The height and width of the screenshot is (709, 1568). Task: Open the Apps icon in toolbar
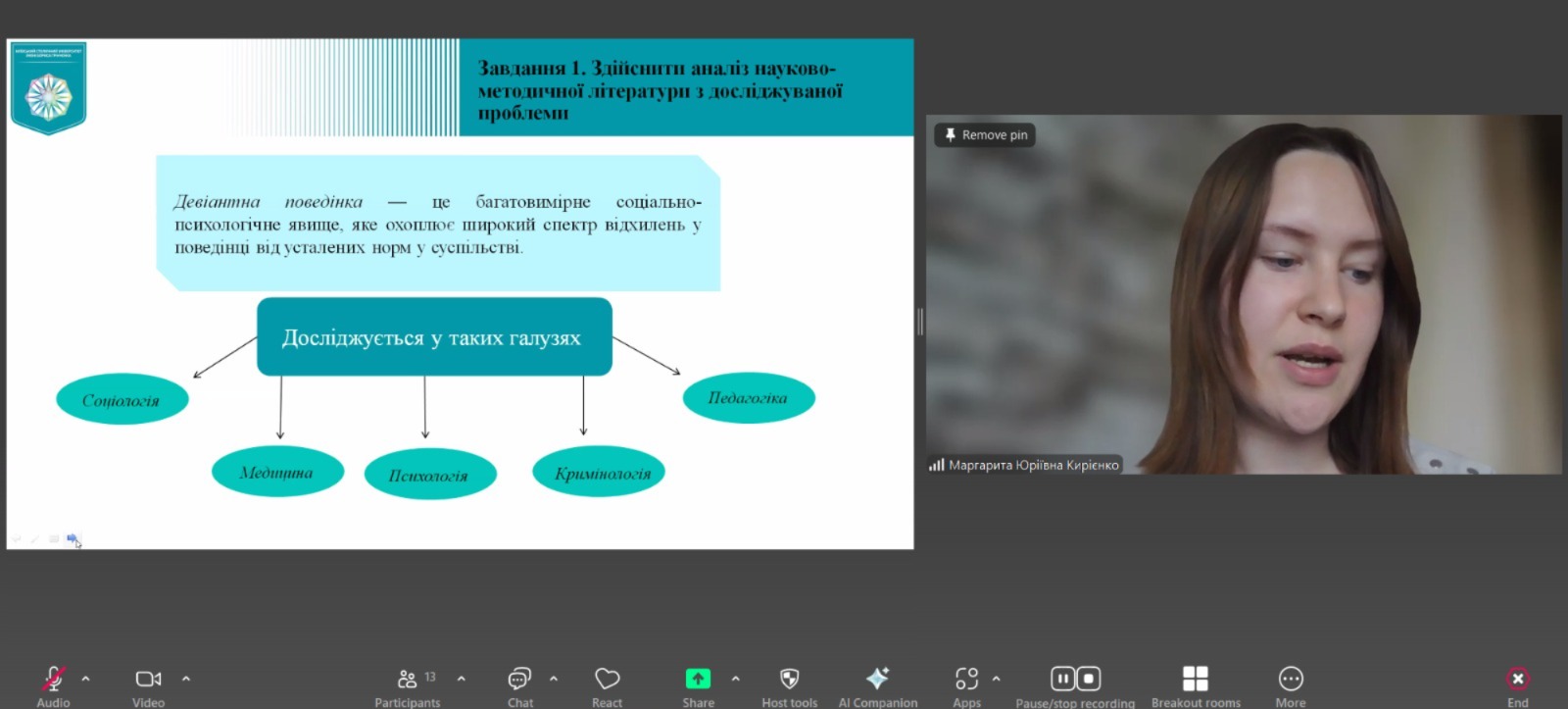[966, 679]
